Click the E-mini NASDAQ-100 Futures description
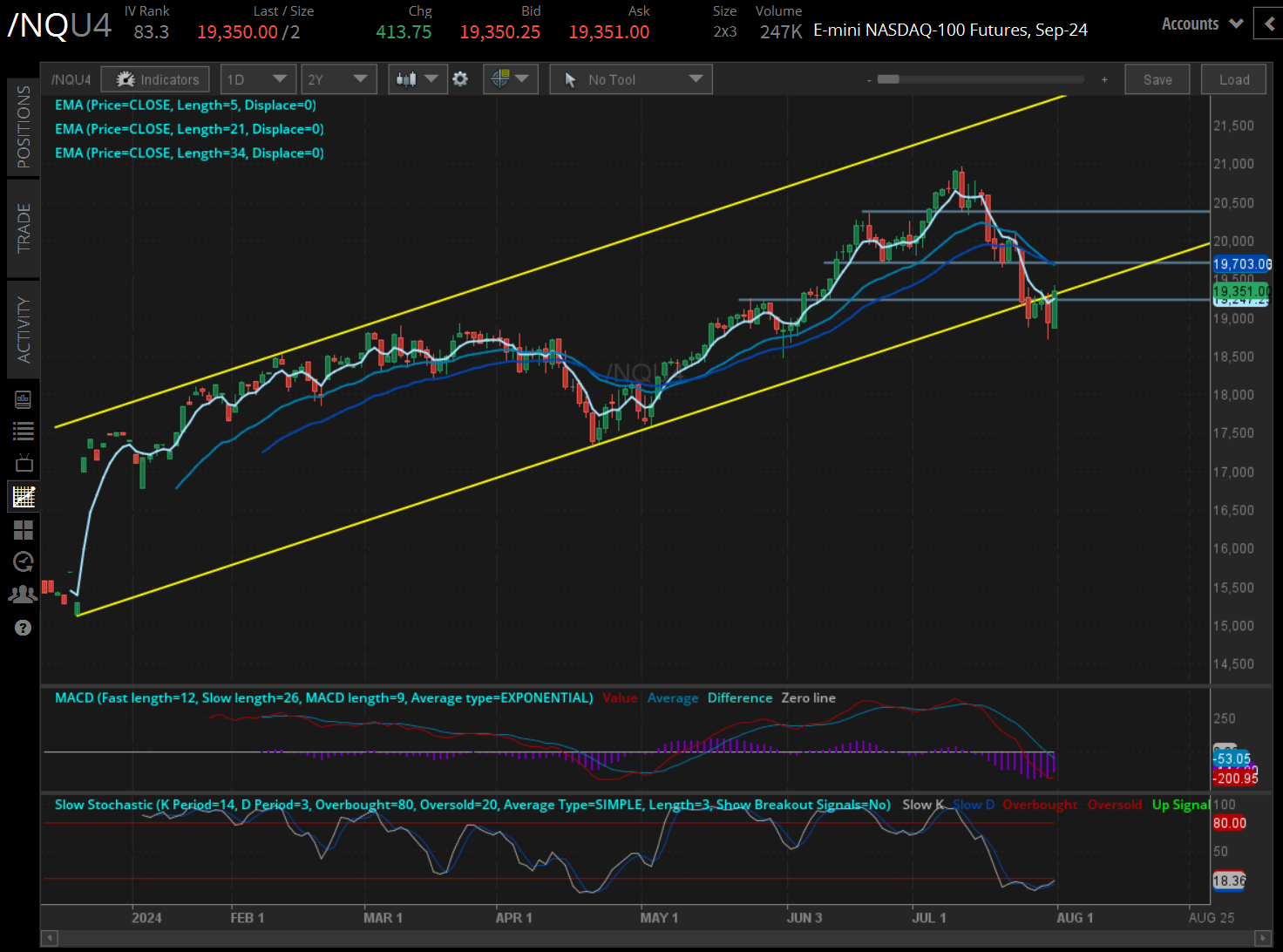The image size is (1283, 952). click(x=950, y=31)
